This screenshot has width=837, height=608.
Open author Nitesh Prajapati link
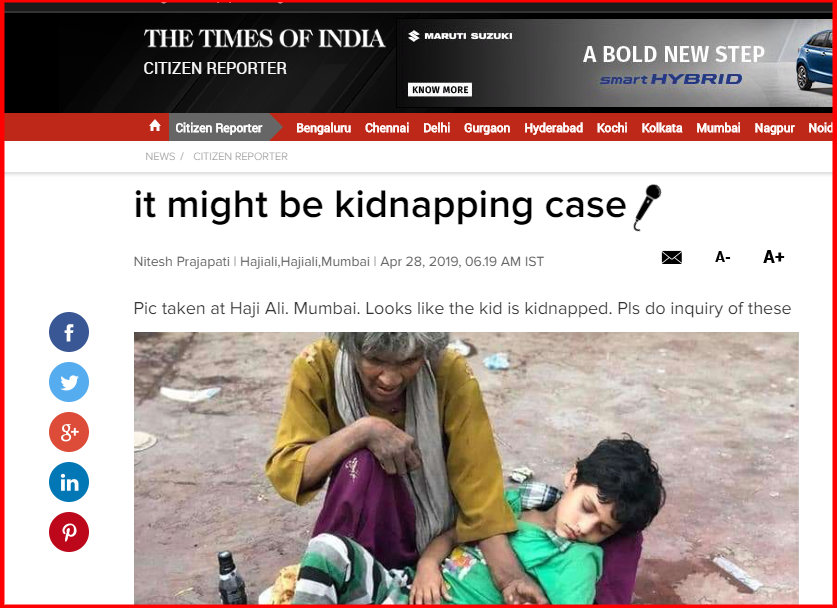coord(181,262)
